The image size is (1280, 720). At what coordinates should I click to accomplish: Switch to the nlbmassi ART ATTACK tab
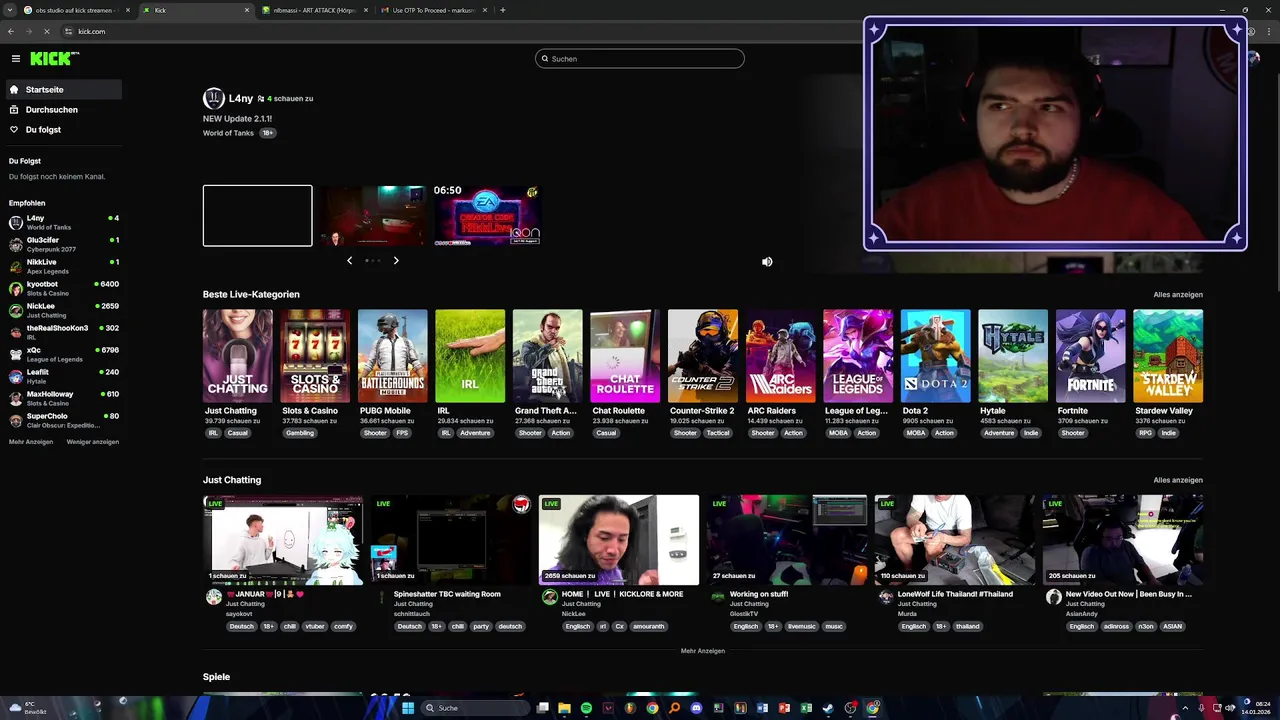[x=314, y=10]
